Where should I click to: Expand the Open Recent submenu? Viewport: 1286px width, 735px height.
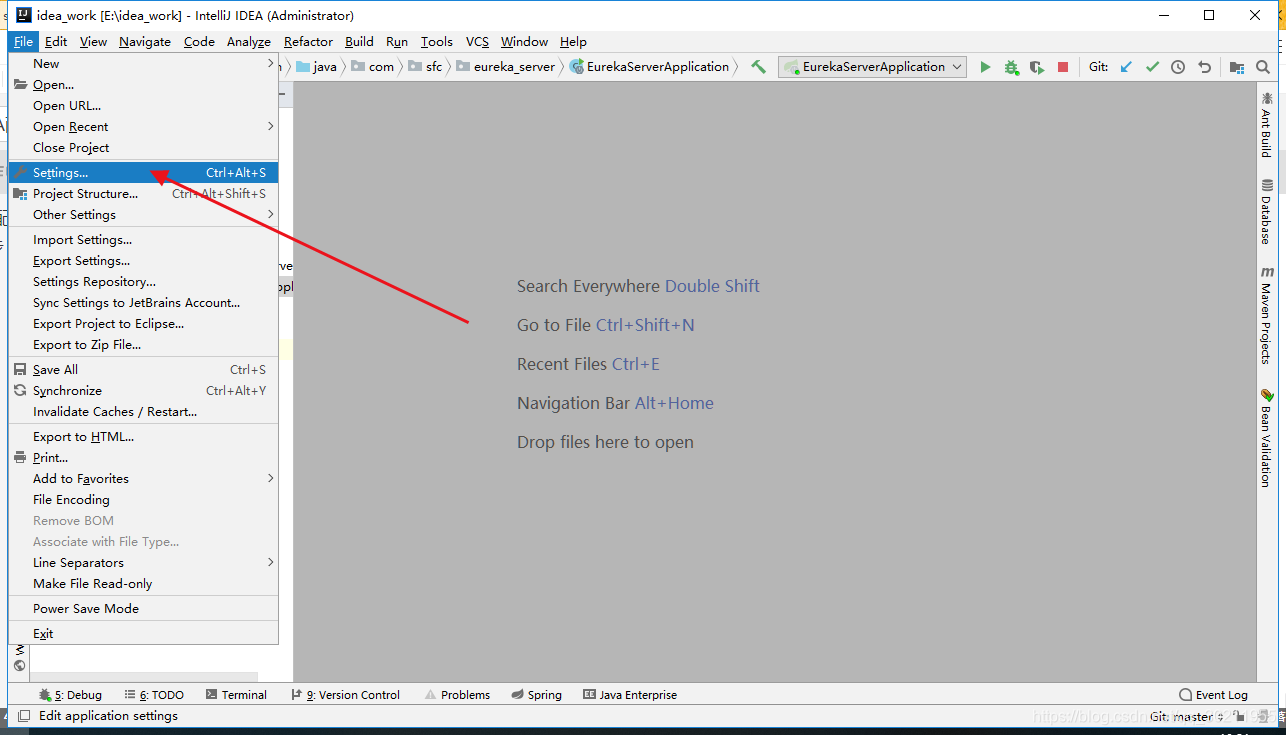click(144, 127)
